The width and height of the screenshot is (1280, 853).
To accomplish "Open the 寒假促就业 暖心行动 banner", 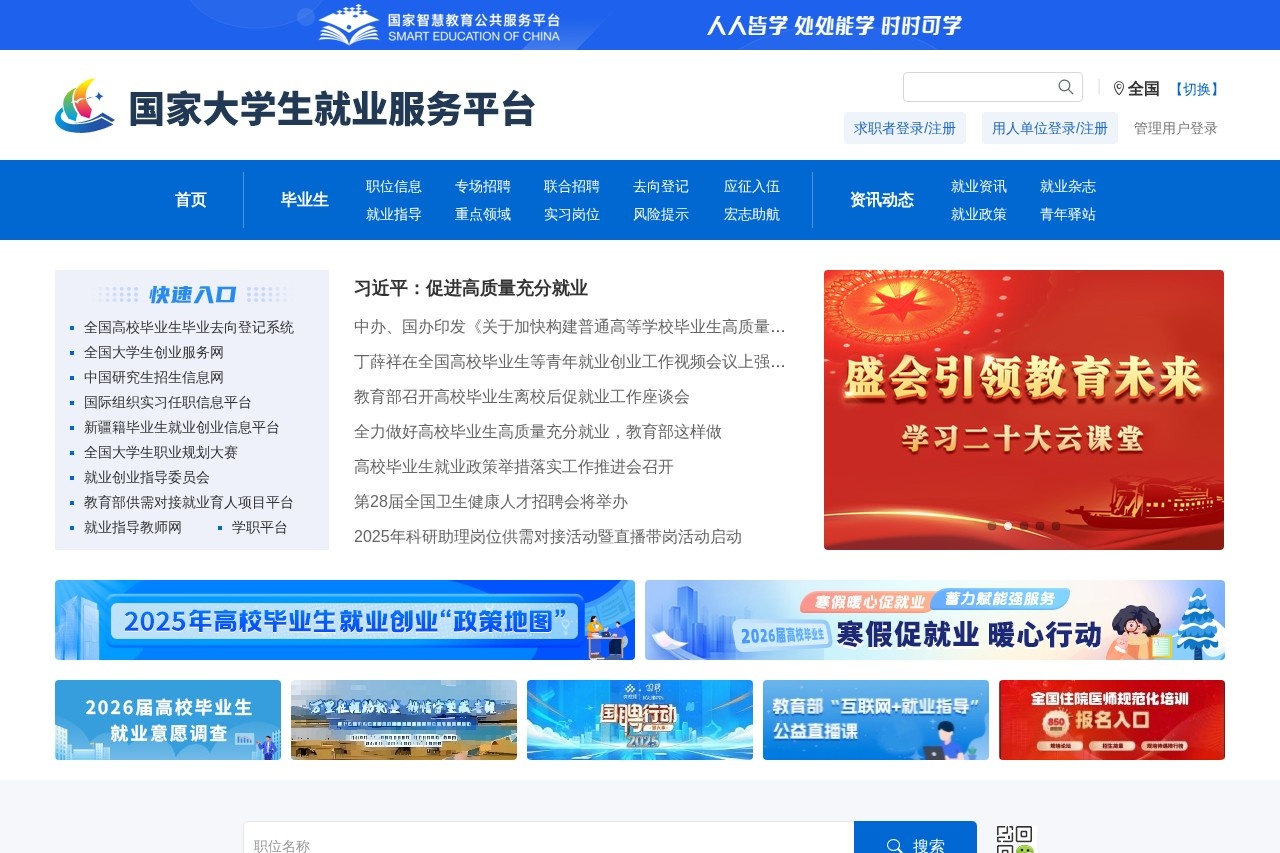I will click(935, 620).
